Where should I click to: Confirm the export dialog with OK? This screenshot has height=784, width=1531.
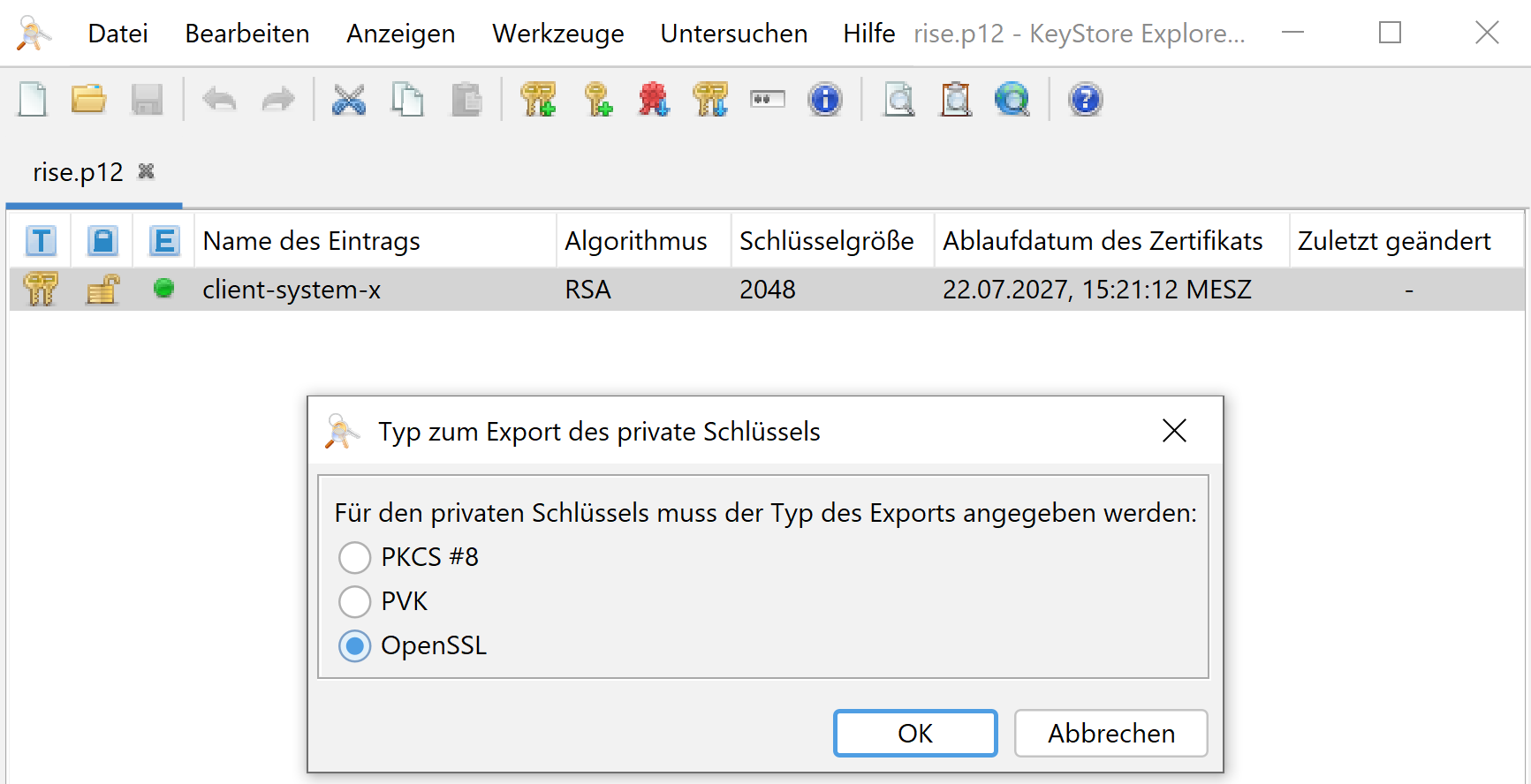pos(914,734)
